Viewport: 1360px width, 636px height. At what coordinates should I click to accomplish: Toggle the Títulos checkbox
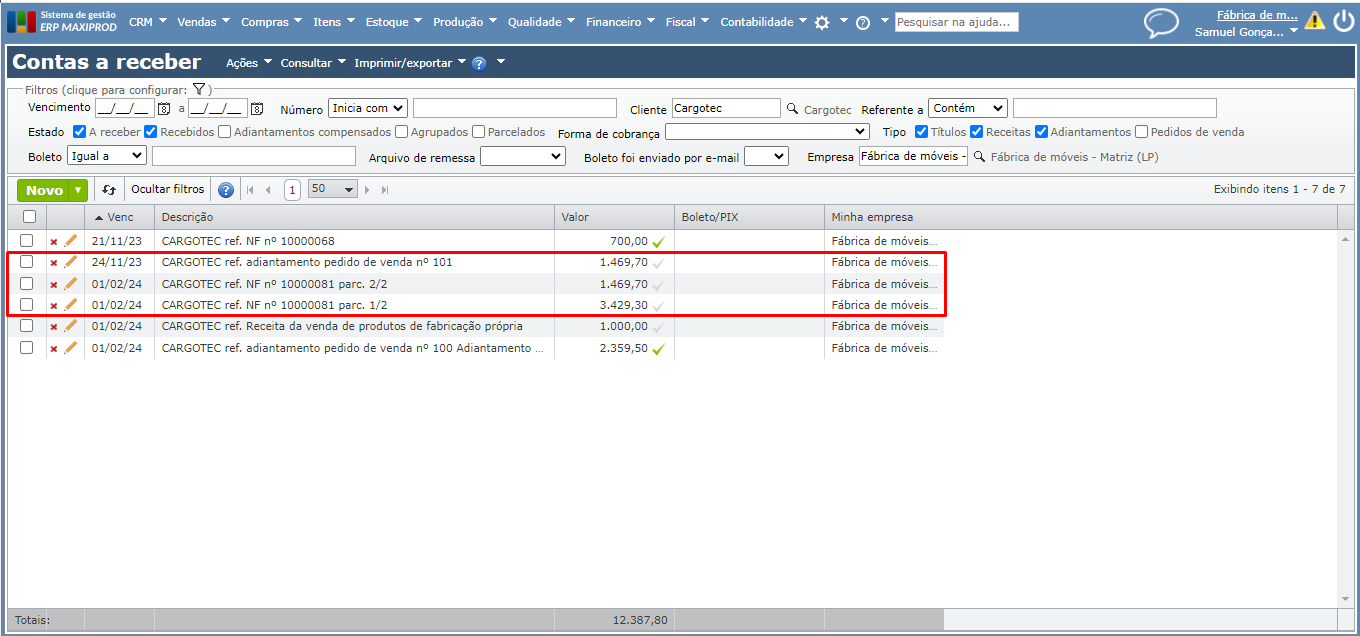pyautogui.click(x=922, y=132)
